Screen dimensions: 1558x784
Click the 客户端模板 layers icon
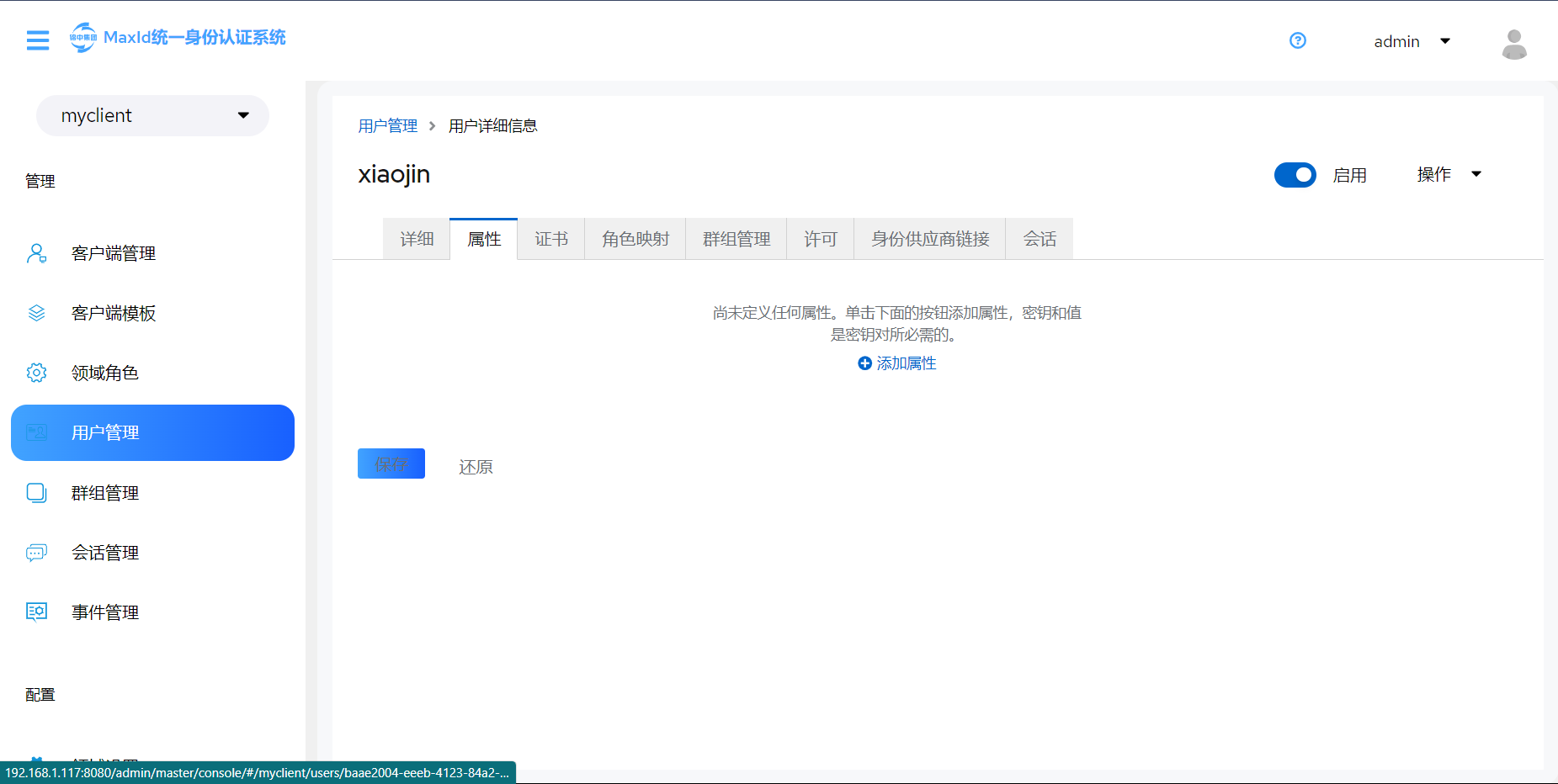pyautogui.click(x=36, y=313)
